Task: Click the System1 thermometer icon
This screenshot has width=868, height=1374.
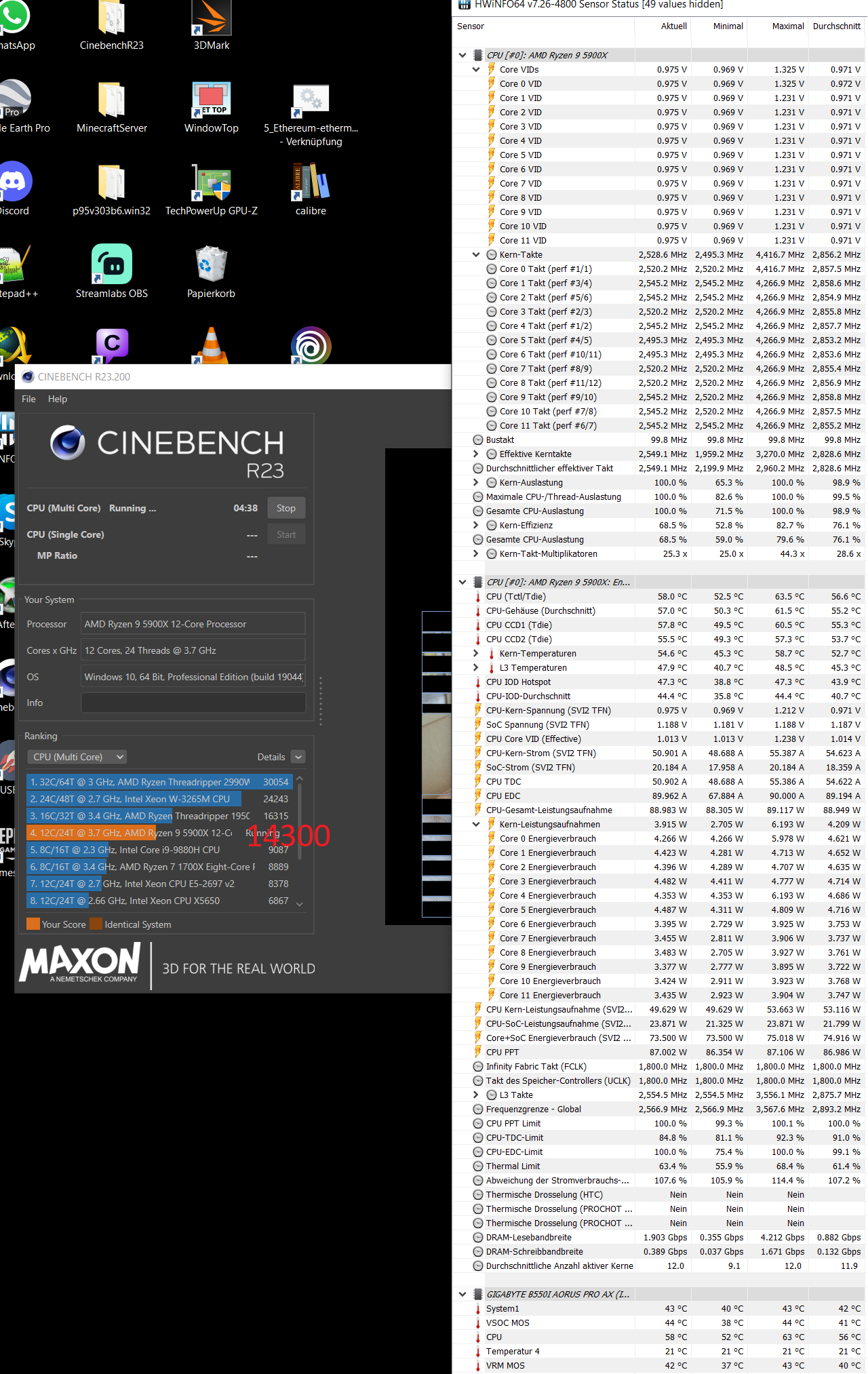Action: pyautogui.click(x=478, y=1309)
